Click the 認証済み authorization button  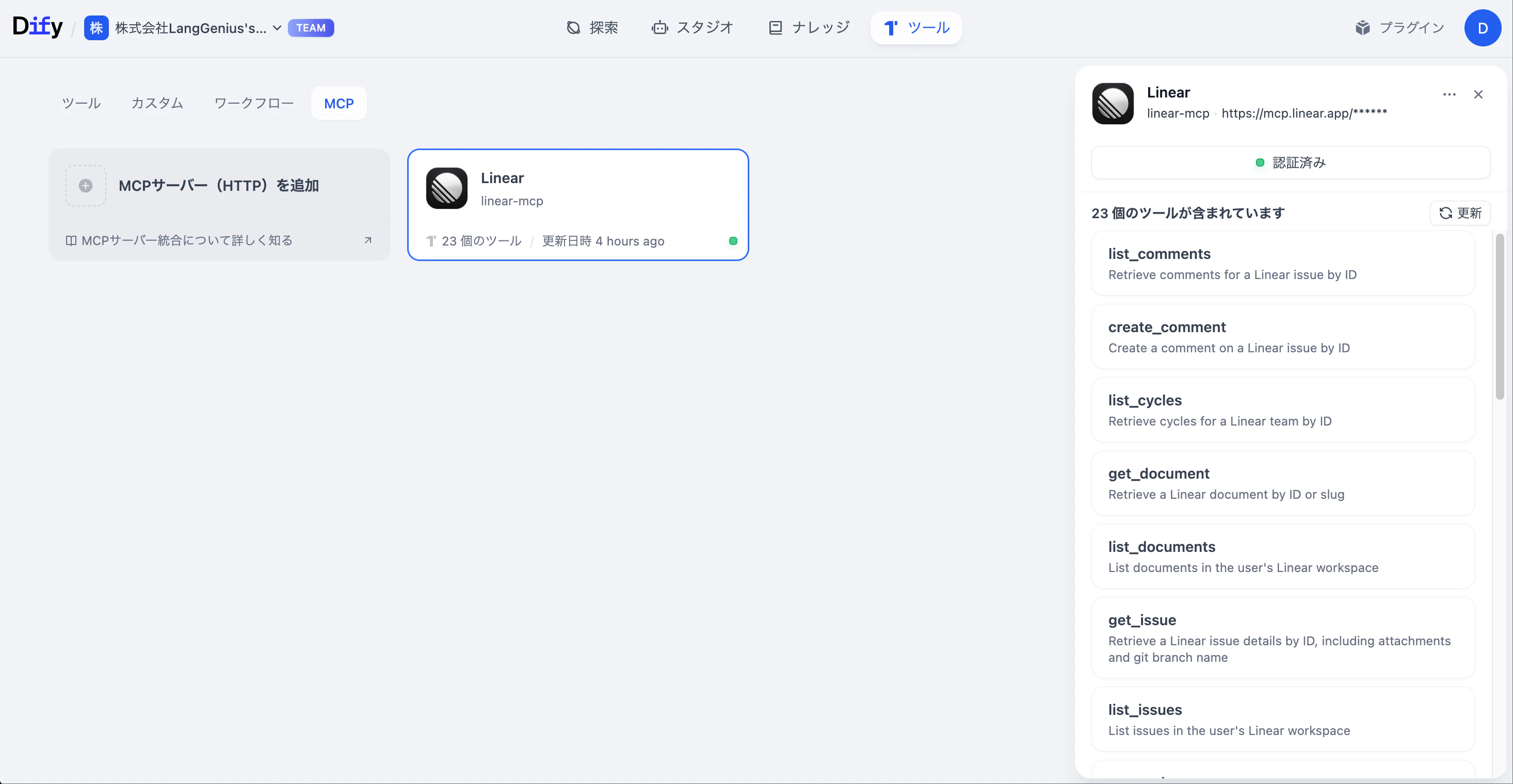(x=1291, y=162)
